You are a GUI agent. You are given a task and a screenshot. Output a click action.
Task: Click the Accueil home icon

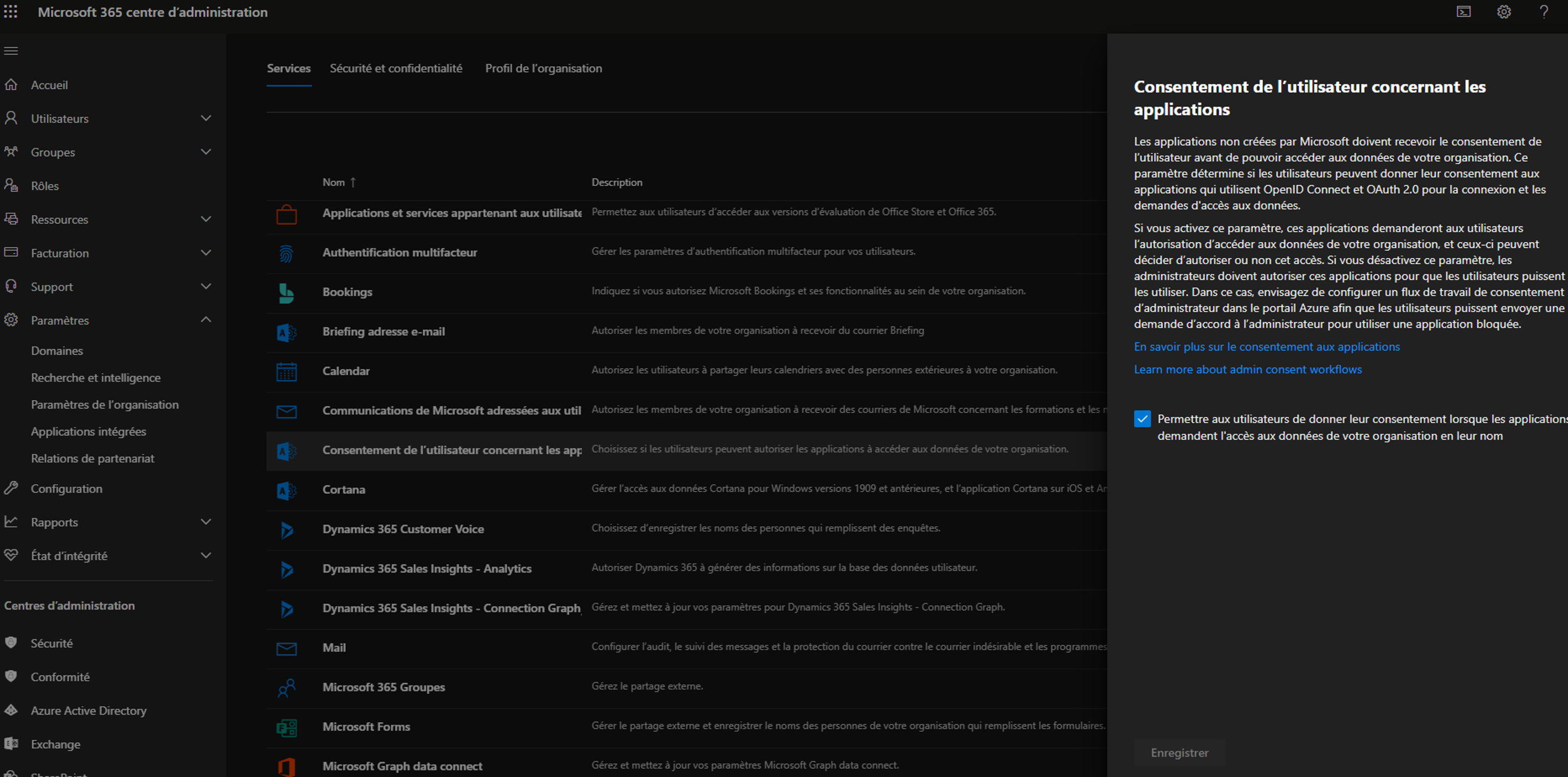tap(11, 84)
